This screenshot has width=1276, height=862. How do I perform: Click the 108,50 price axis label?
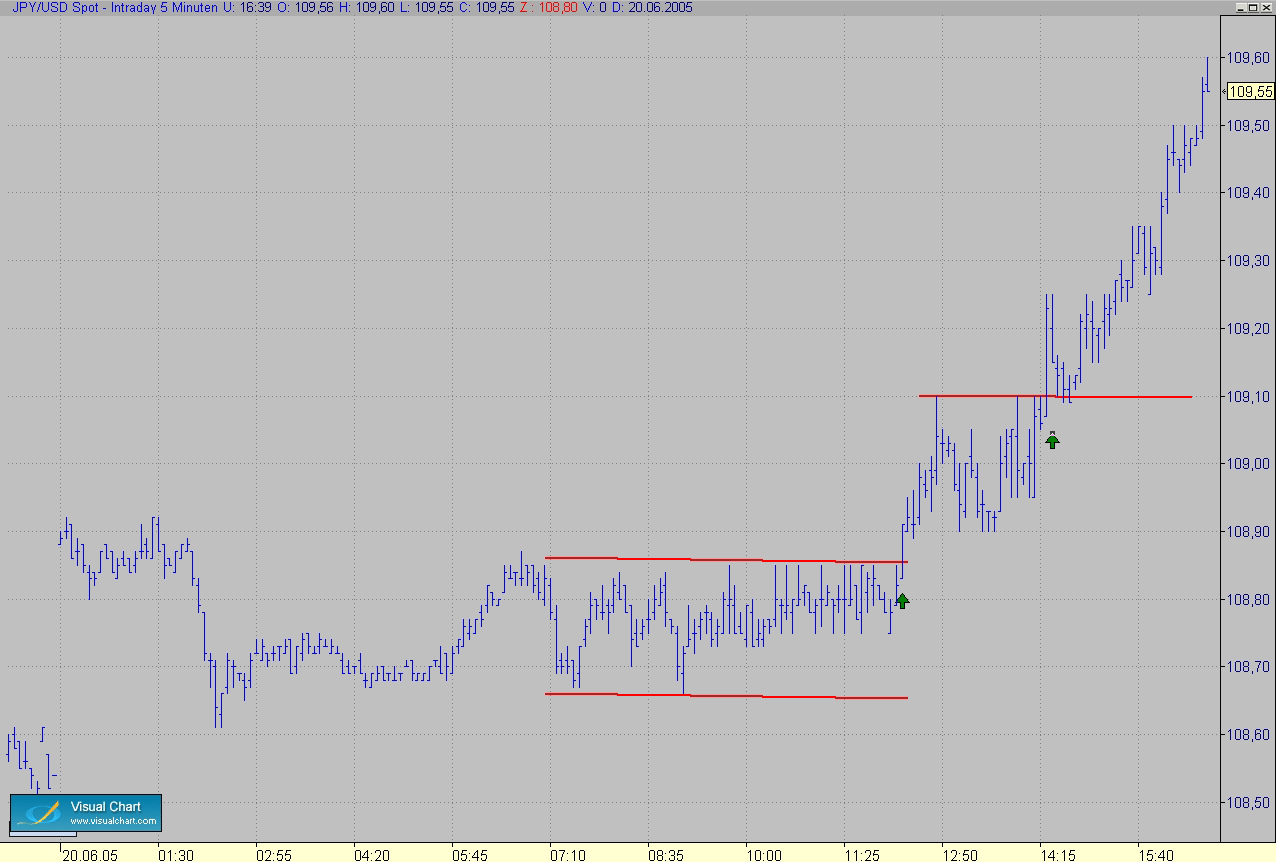pyautogui.click(x=1250, y=803)
